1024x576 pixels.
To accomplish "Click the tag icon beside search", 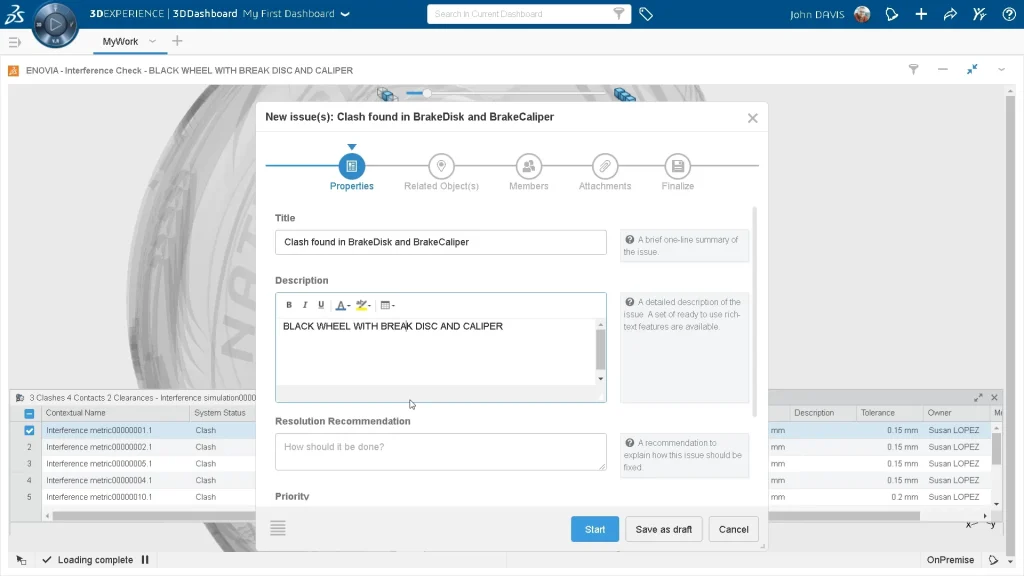I will pos(646,14).
